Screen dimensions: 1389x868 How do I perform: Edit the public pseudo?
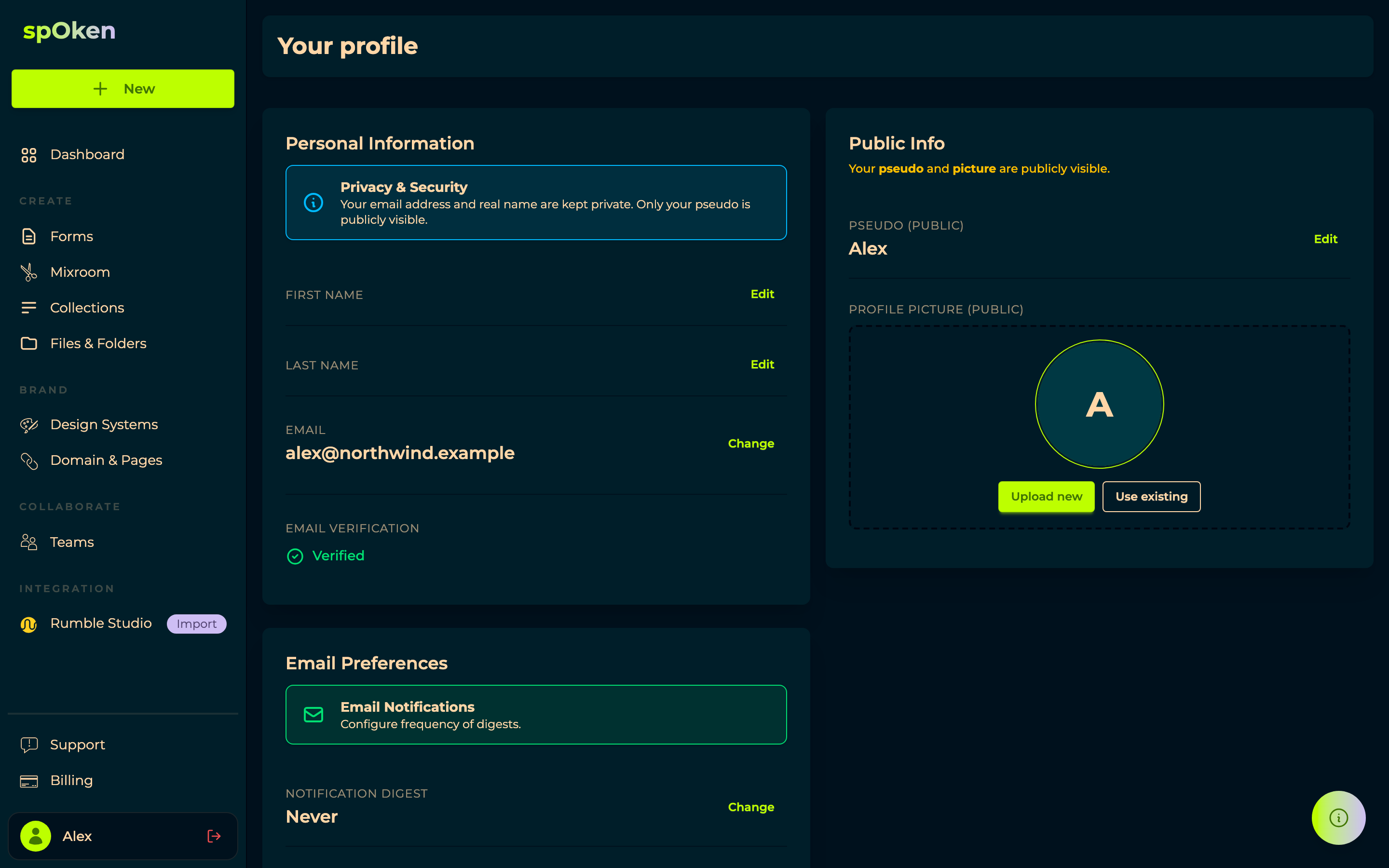click(x=1325, y=239)
